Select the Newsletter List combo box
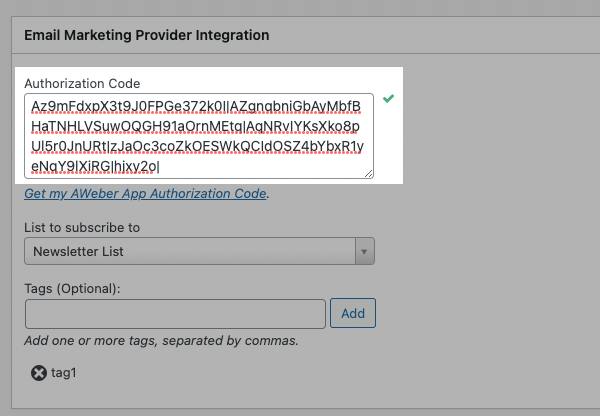Image resolution: width=600 pixels, height=416 pixels. (x=190, y=251)
